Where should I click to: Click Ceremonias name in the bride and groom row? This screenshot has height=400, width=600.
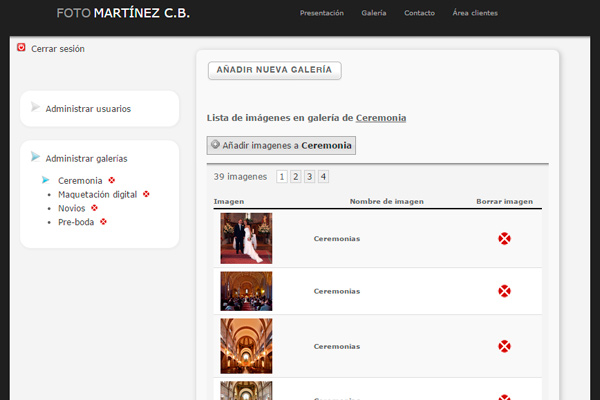337,239
